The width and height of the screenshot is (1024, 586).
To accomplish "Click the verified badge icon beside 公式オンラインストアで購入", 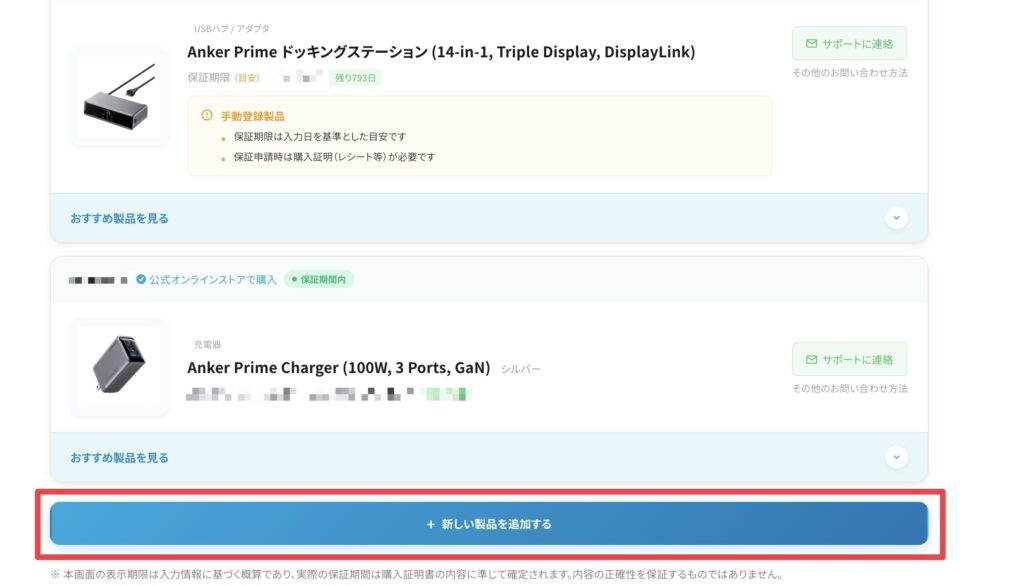I will click(x=142, y=279).
